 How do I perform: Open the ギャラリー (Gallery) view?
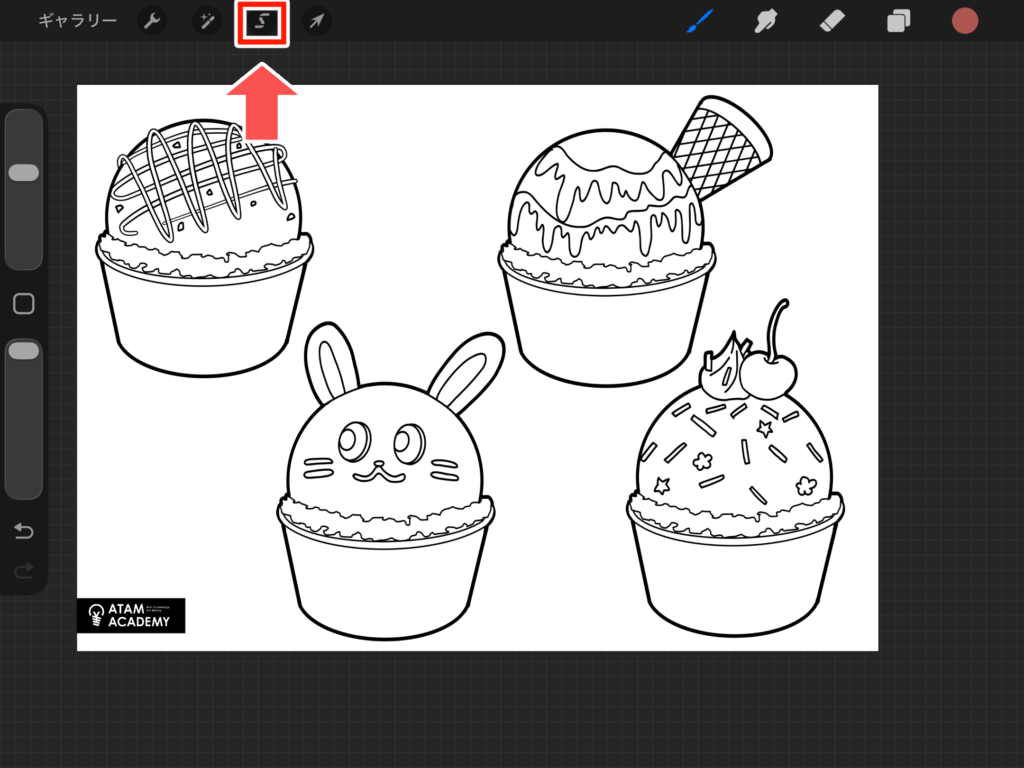[x=77, y=21]
